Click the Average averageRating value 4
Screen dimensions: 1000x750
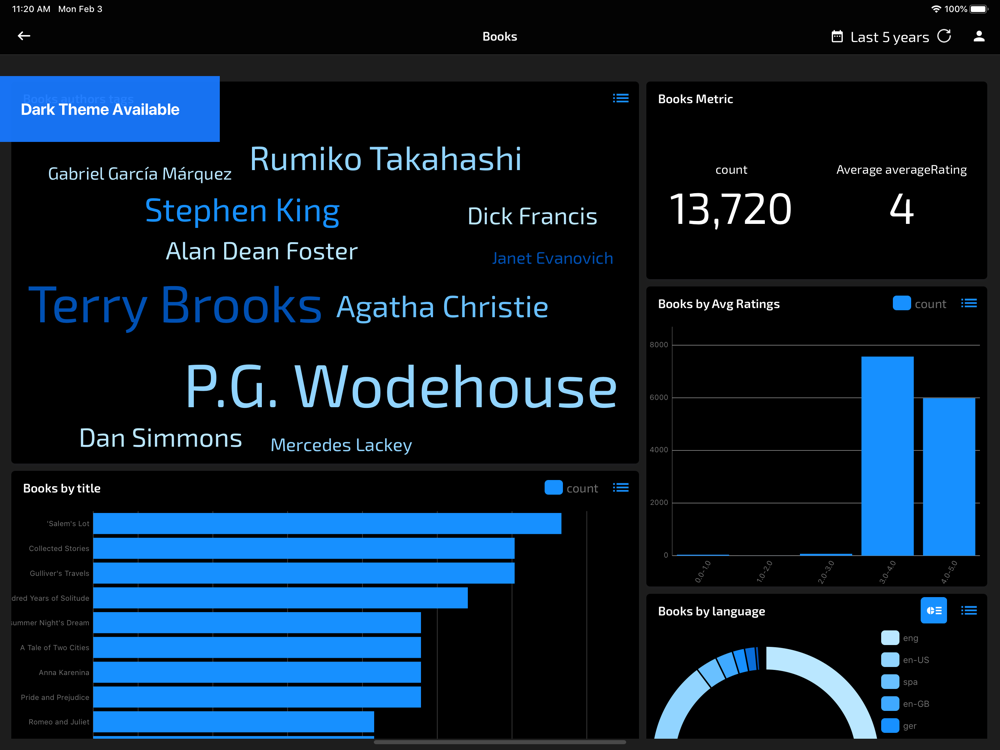click(x=901, y=209)
